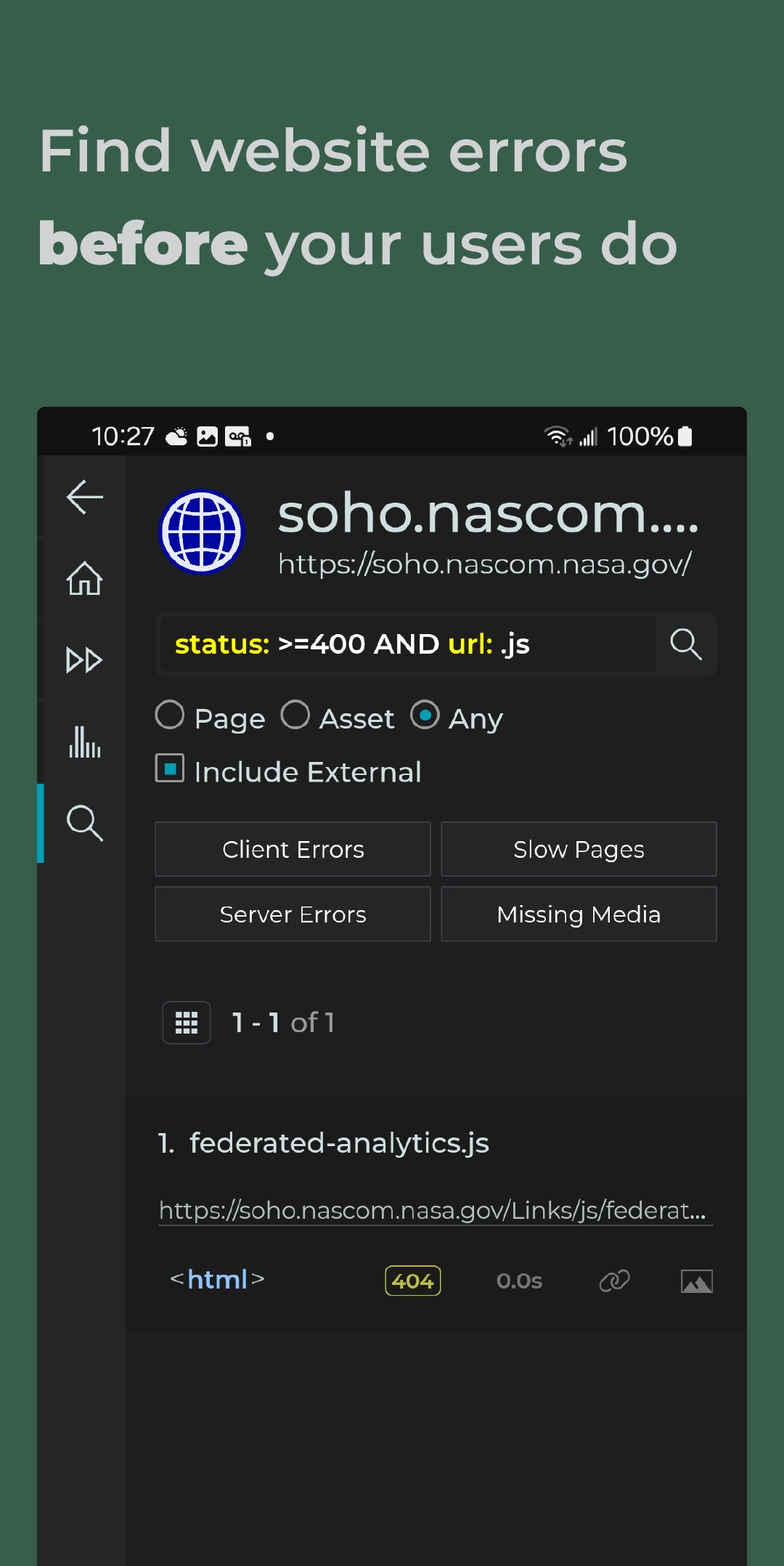Viewport: 784px width, 1566px height.
Task: Choose the Any radio button
Action: [x=425, y=715]
